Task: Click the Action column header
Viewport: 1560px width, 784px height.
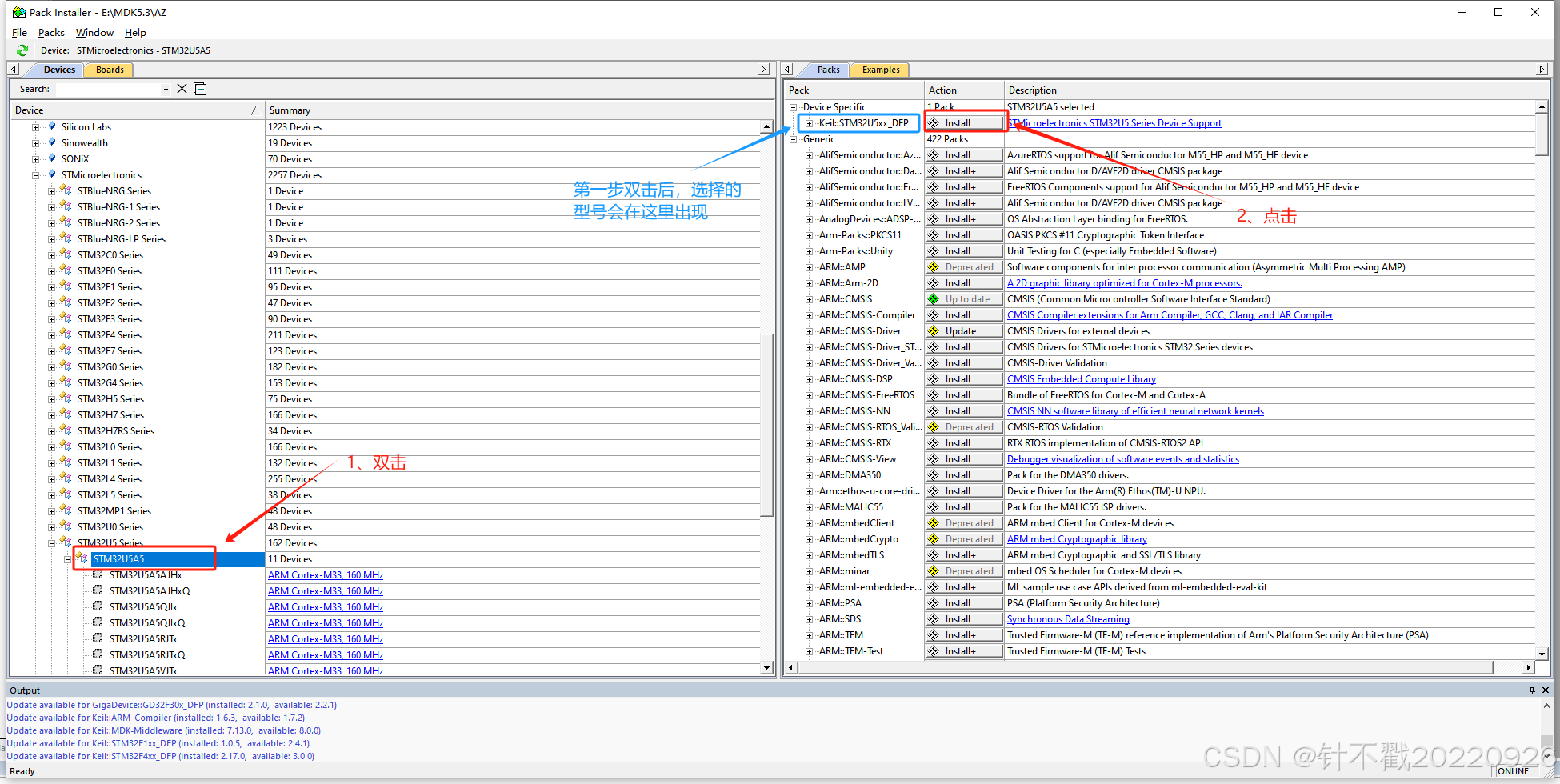Action: pos(964,90)
